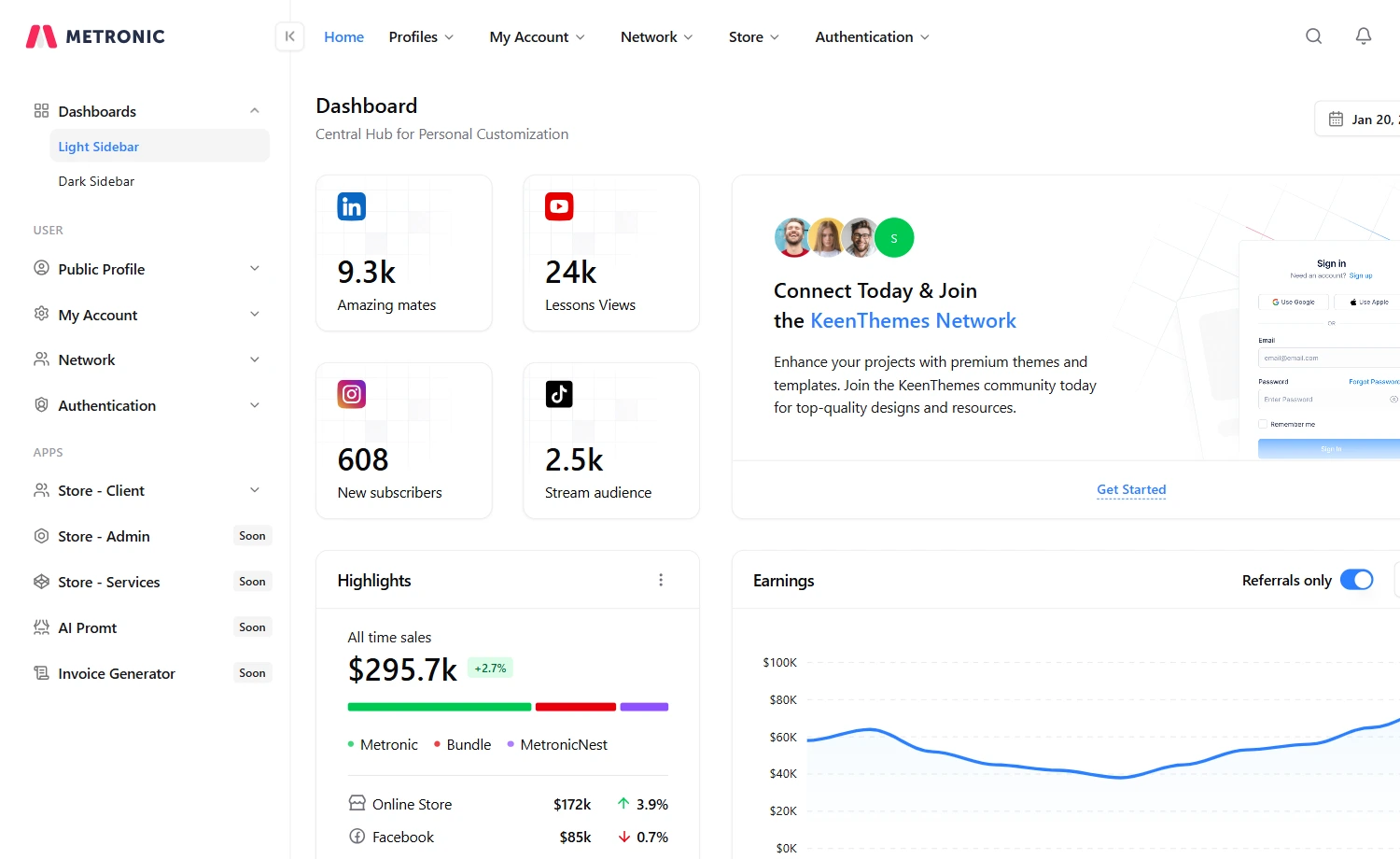1400x859 pixels.
Task: Click the $100K axis label on Earnings chart
Action: tap(780, 663)
